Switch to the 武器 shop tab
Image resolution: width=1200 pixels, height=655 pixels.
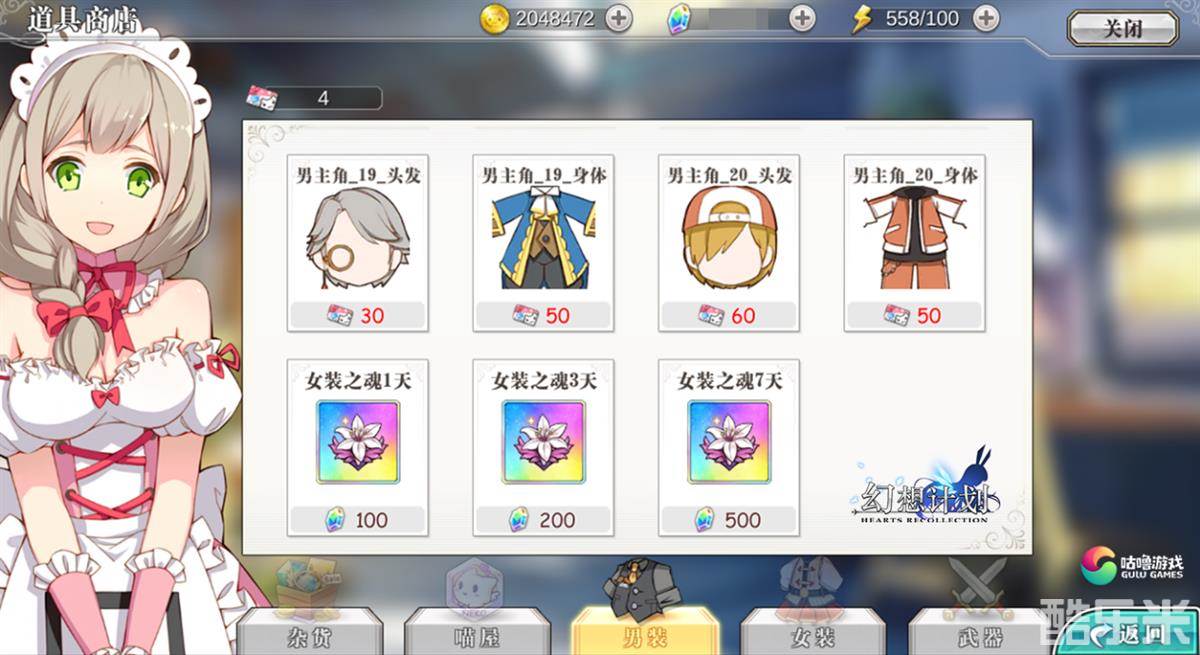[x=981, y=632]
